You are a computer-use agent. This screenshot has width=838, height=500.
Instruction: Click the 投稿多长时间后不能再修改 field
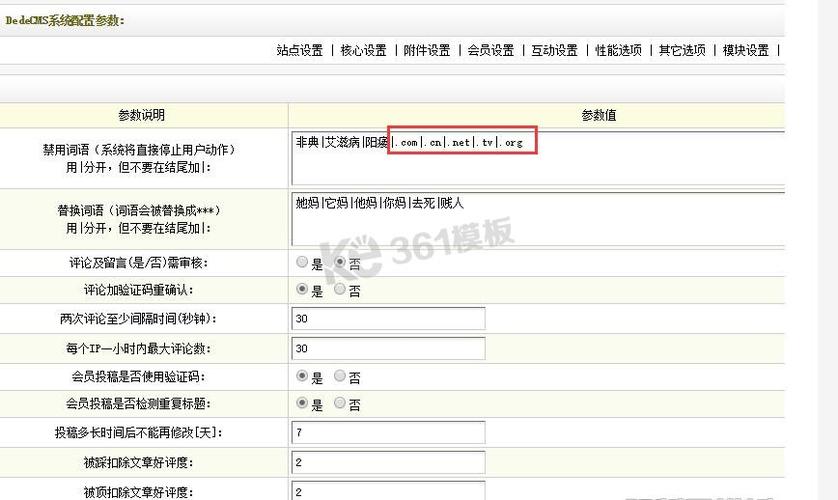[x=389, y=432]
